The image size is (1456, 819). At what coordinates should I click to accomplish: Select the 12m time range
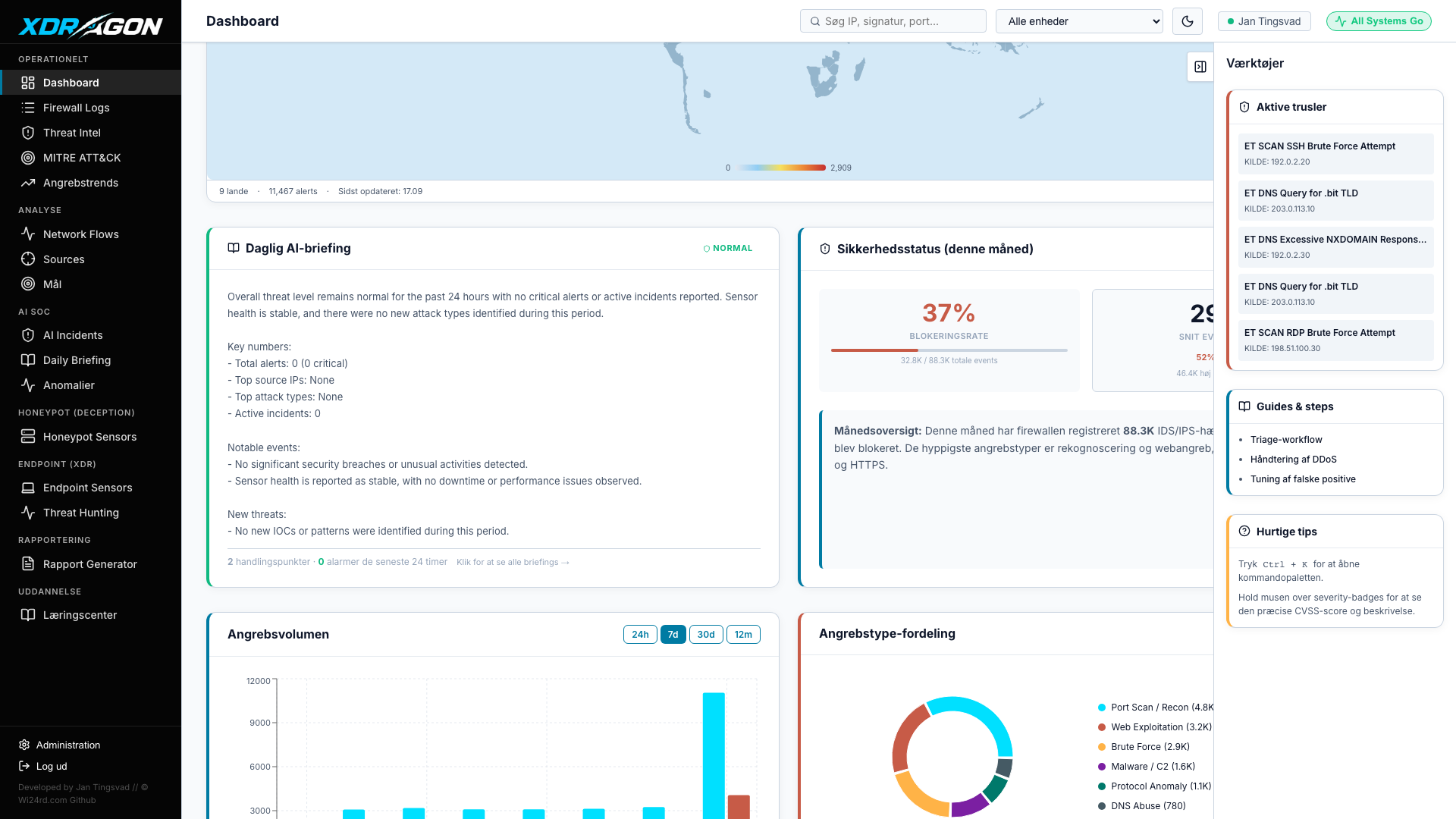coord(743,635)
